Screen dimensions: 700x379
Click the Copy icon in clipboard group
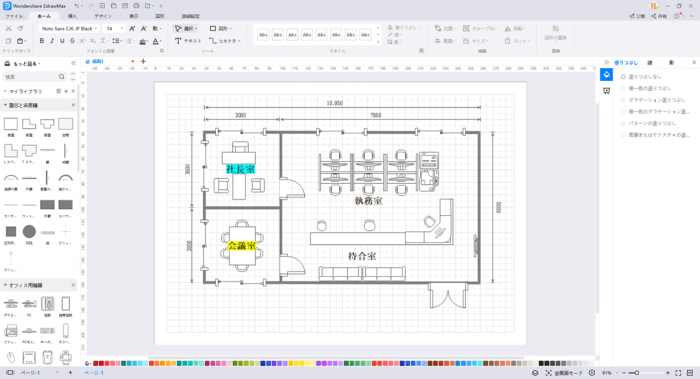8,41
